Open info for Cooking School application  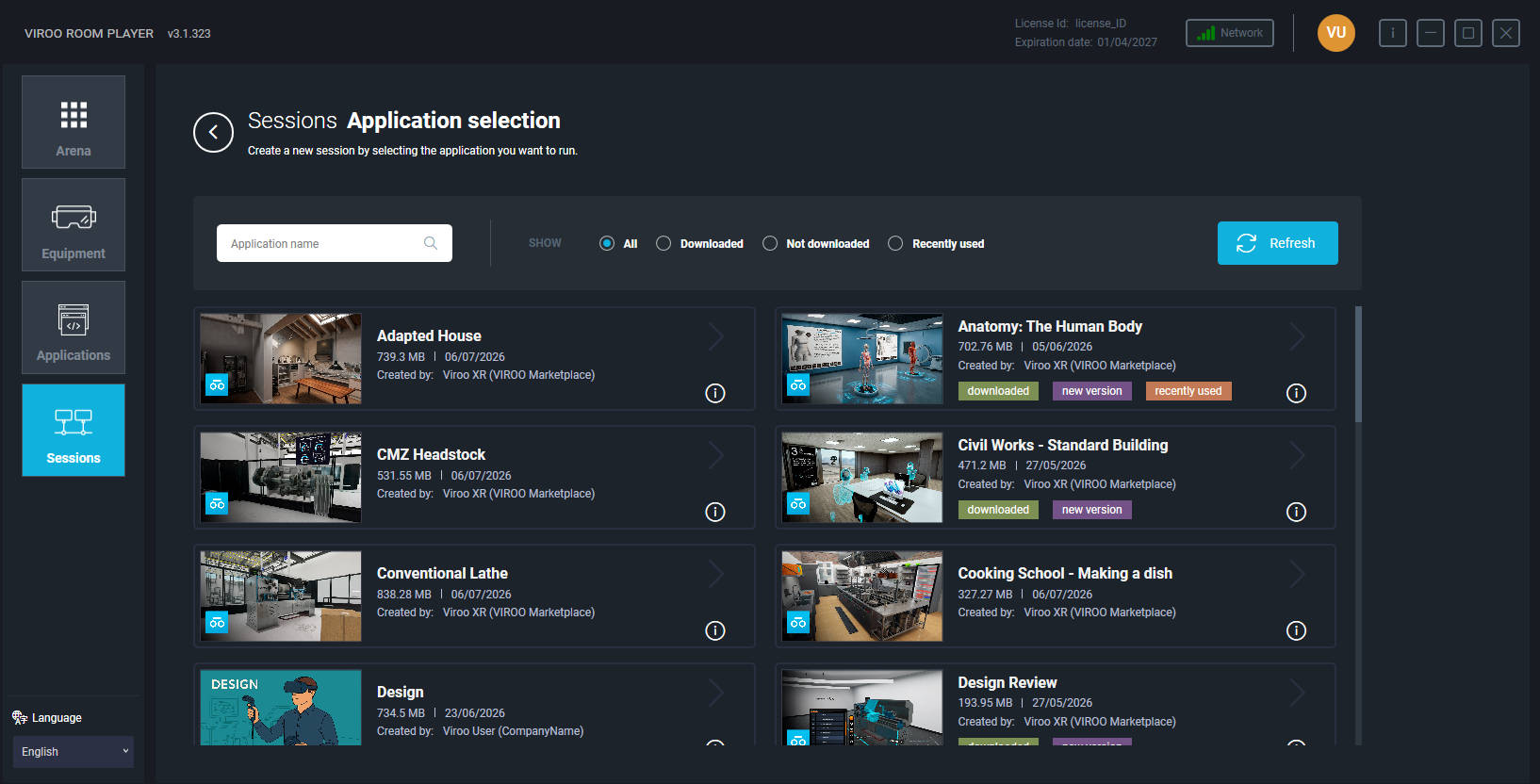point(1296,630)
